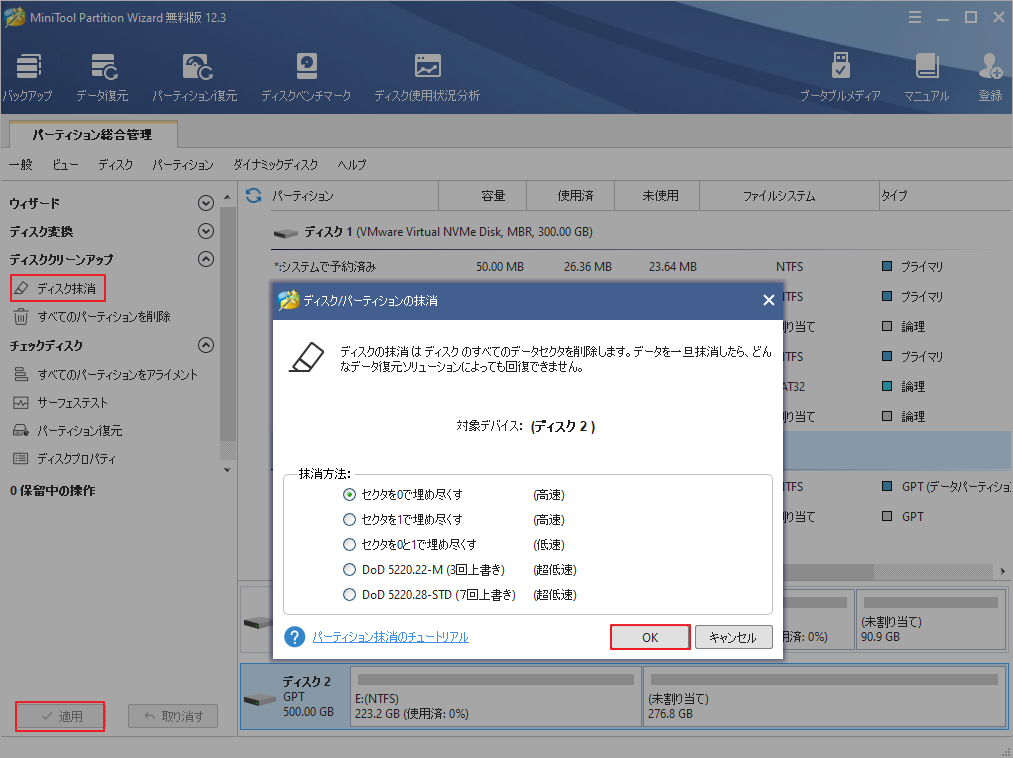1013x758 pixels.
Task: Refresh the partition list with the reload icon
Action: point(254,195)
